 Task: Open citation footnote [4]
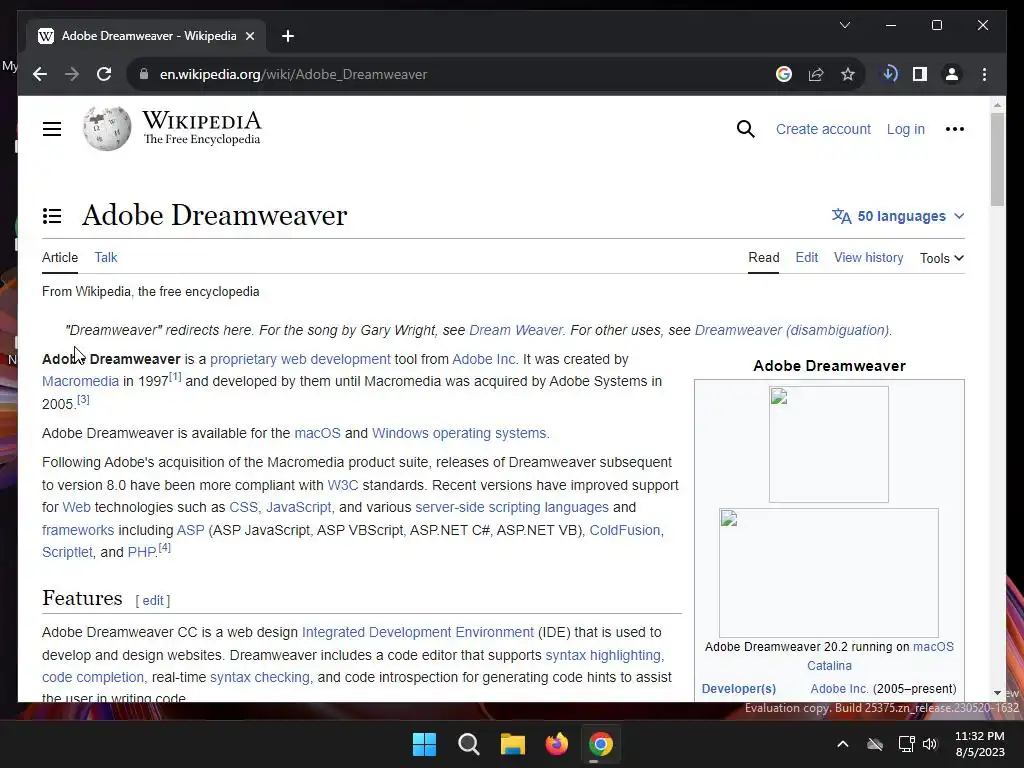(x=165, y=548)
